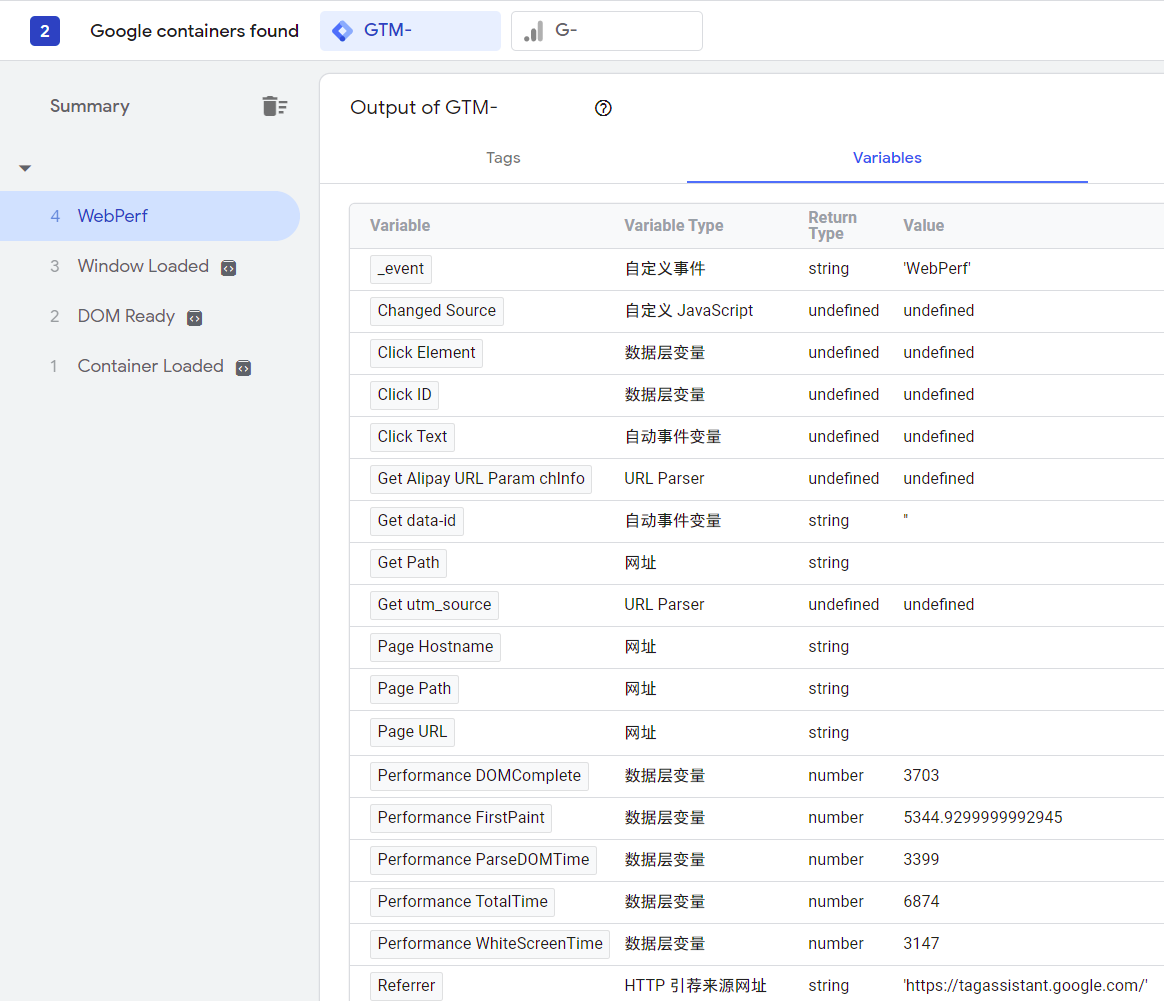Click the API call icon beside Container Loaded
This screenshot has width=1164, height=1001.
pos(243,368)
